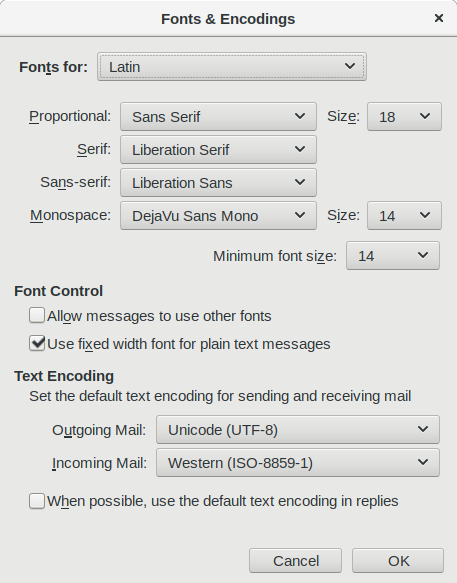Open the Proportional font type dropdown
The width and height of the screenshot is (457, 583).
[218, 117]
